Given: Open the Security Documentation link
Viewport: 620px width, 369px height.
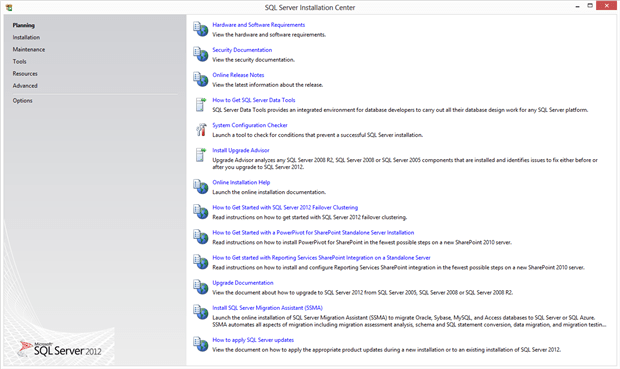Looking at the screenshot, I should 242,50.
